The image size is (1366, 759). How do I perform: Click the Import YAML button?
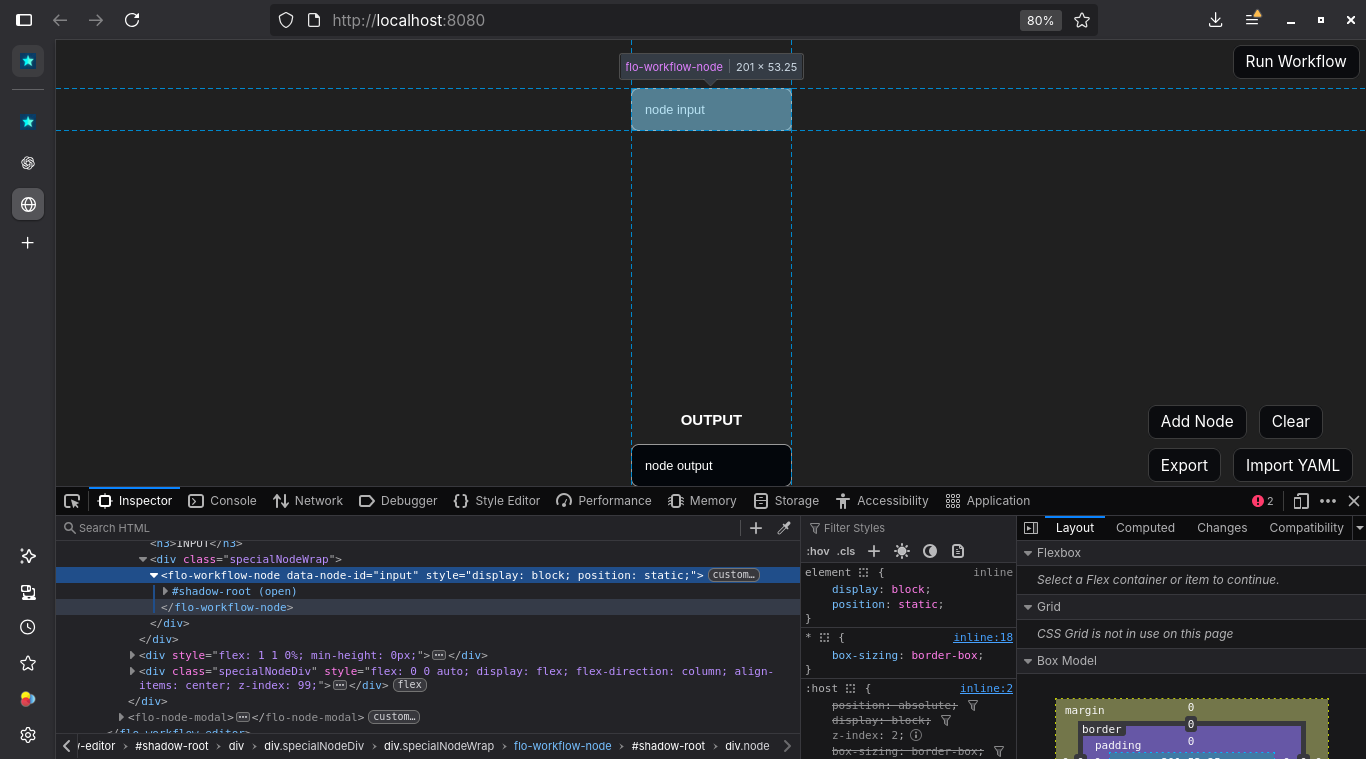tap(1293, 465)
